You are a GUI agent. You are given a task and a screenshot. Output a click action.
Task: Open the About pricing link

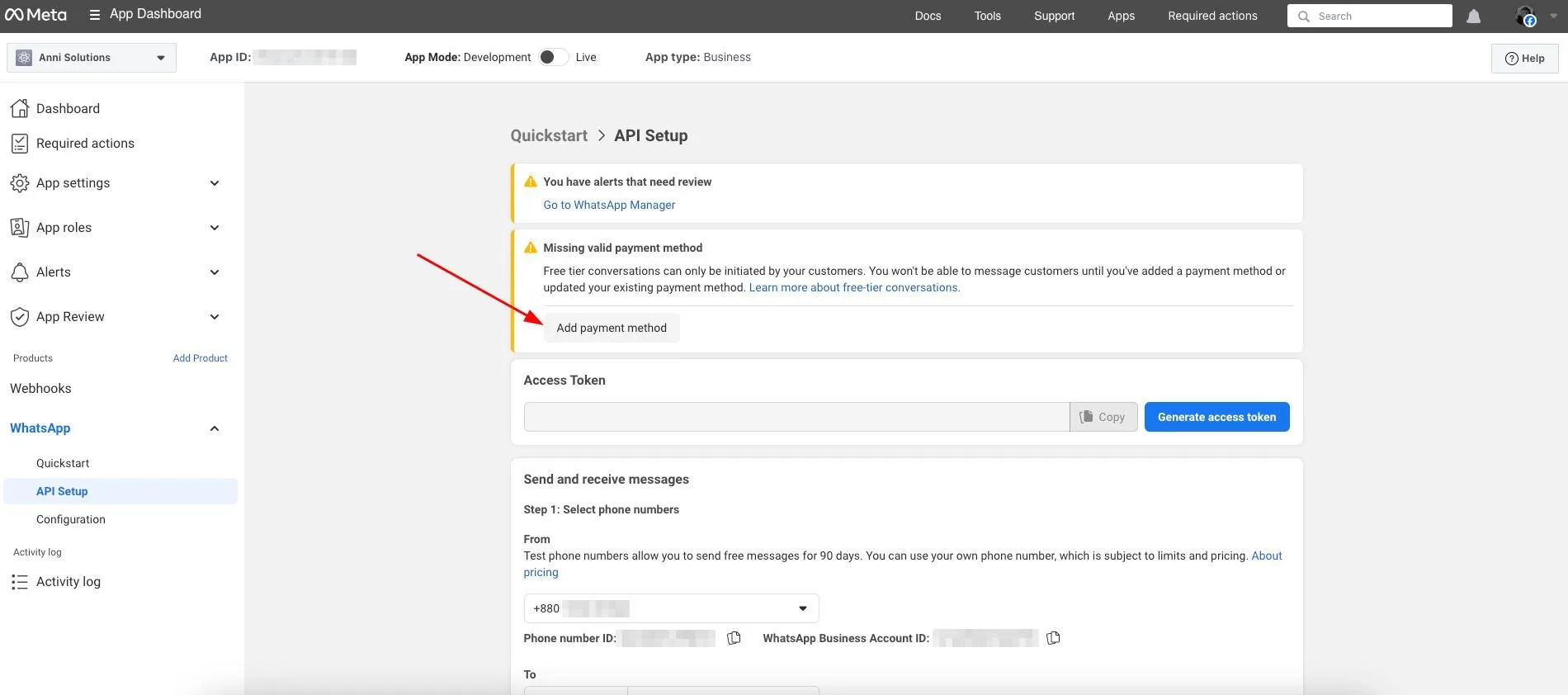1267,556
